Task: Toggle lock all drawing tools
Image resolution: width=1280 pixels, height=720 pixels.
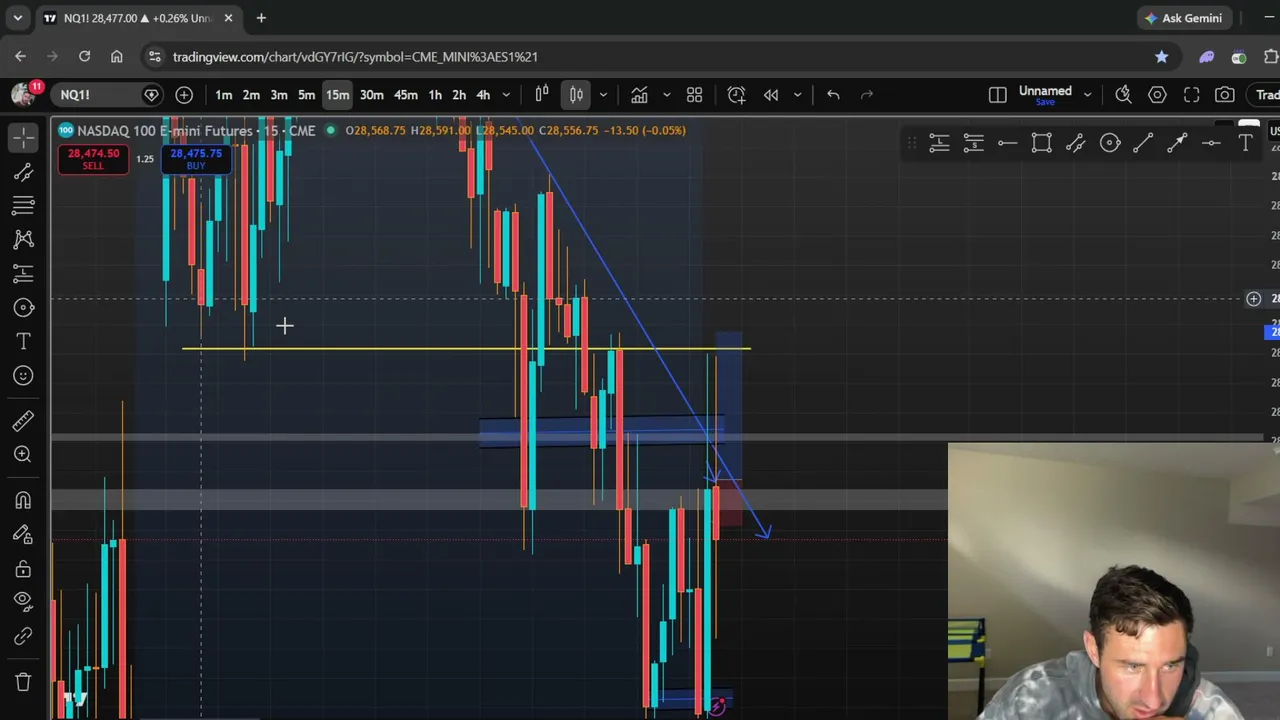Action: click(23, 569)
